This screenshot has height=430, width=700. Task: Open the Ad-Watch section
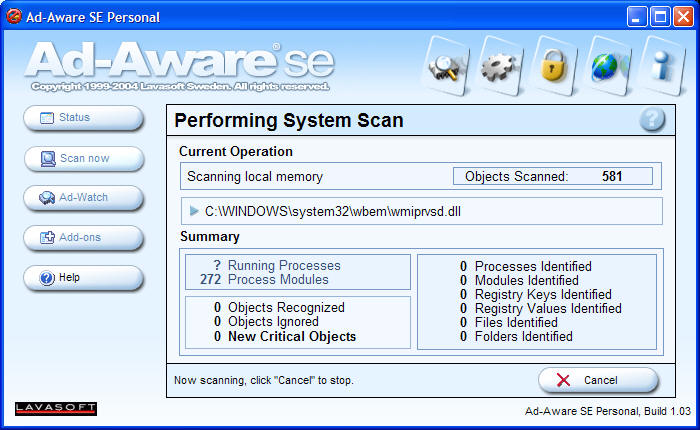pos(83,198)
